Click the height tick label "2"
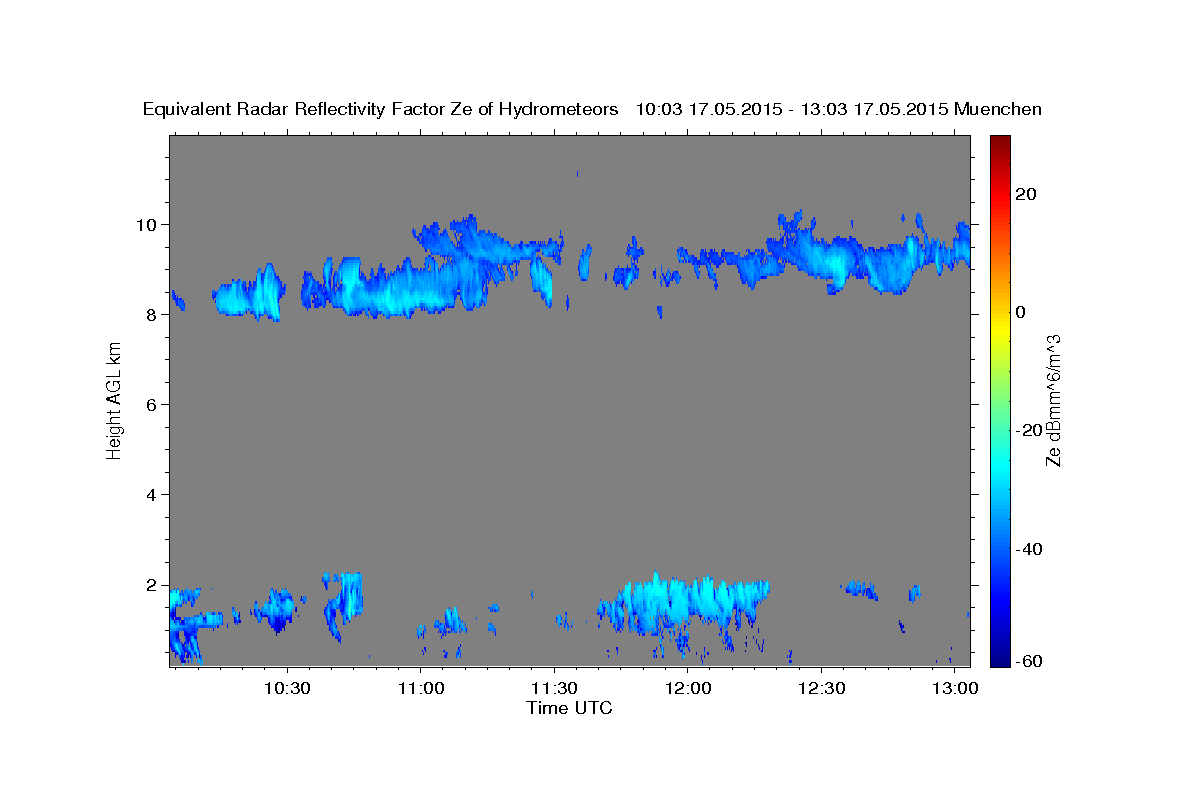Viewport: 1200px width, 800px height. (151, 584)
